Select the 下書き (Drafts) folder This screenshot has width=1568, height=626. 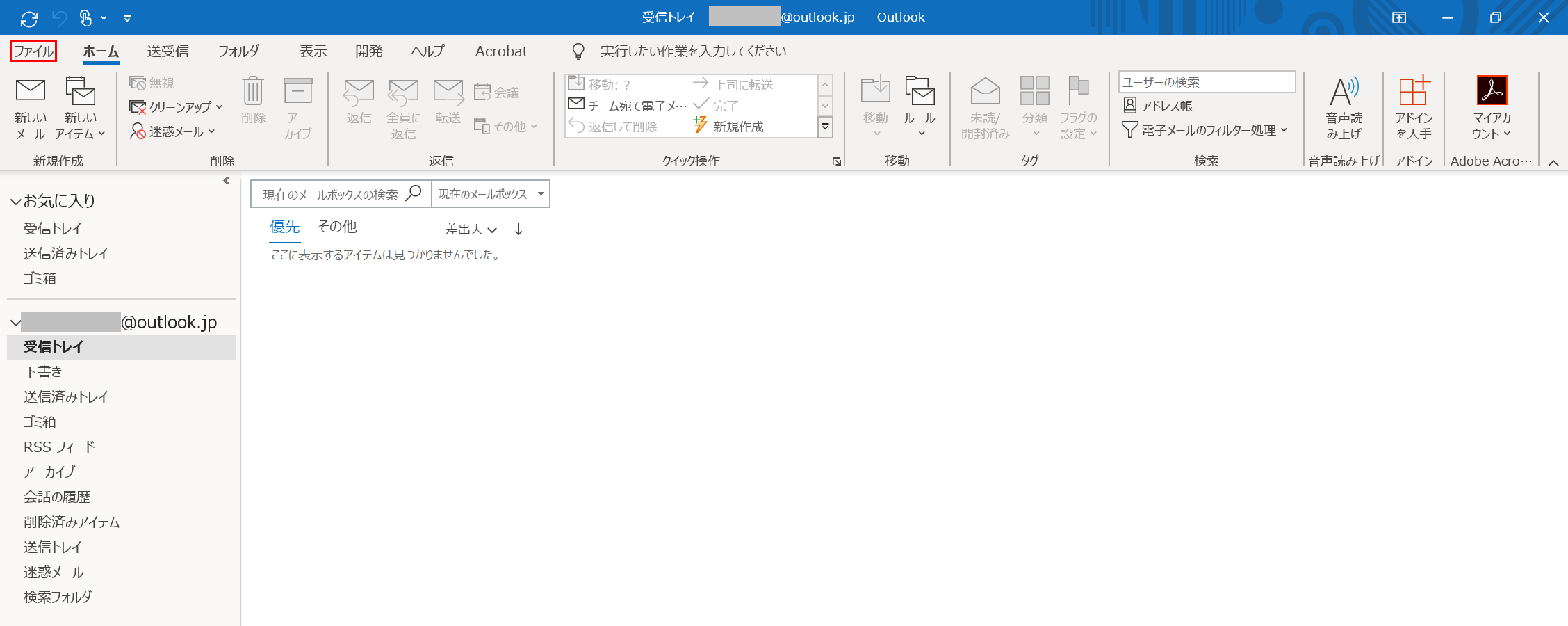tap(43, 371)
